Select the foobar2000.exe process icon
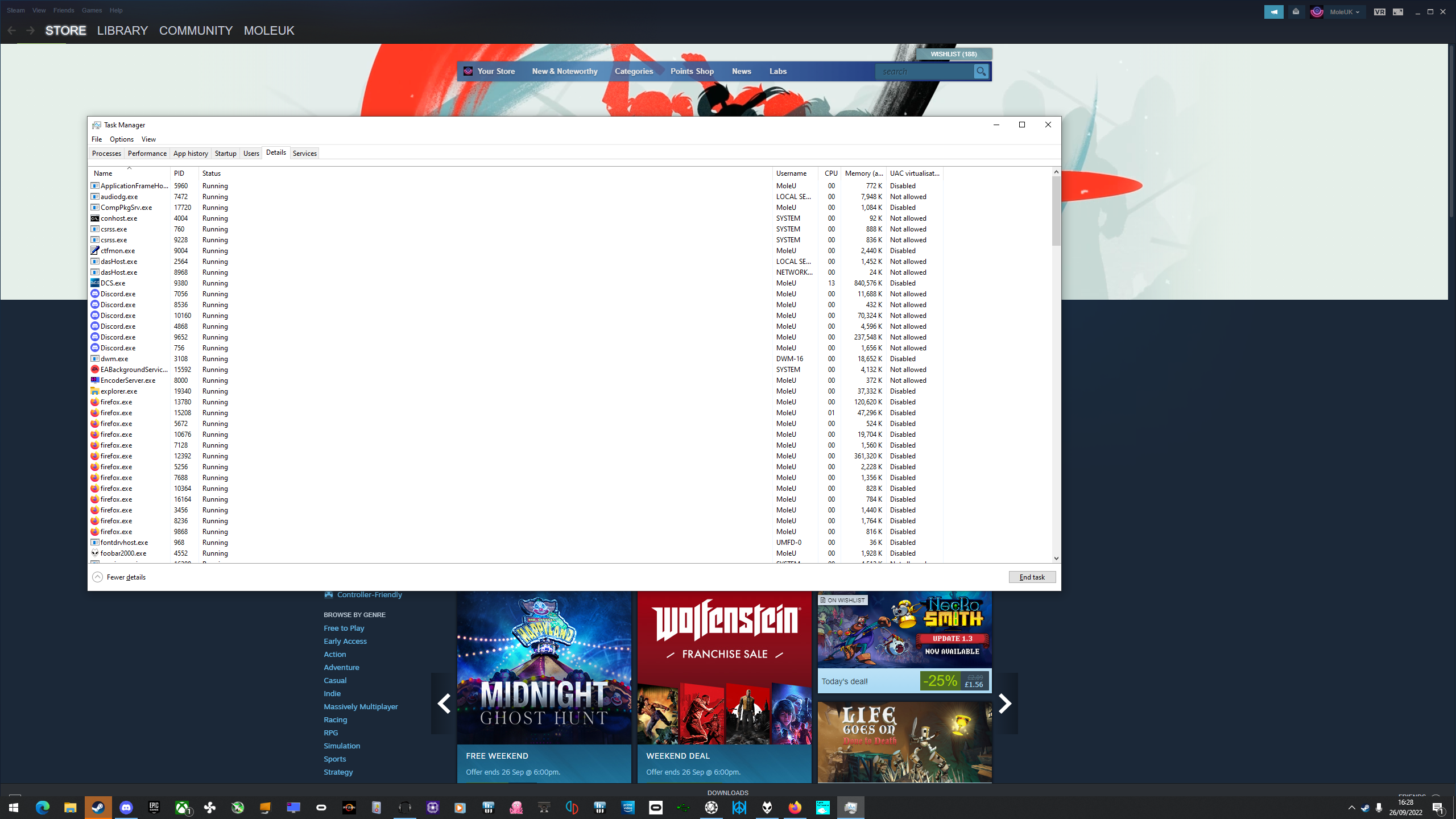Viewport: 1456px width, 819px height. (x=95, y=553)
